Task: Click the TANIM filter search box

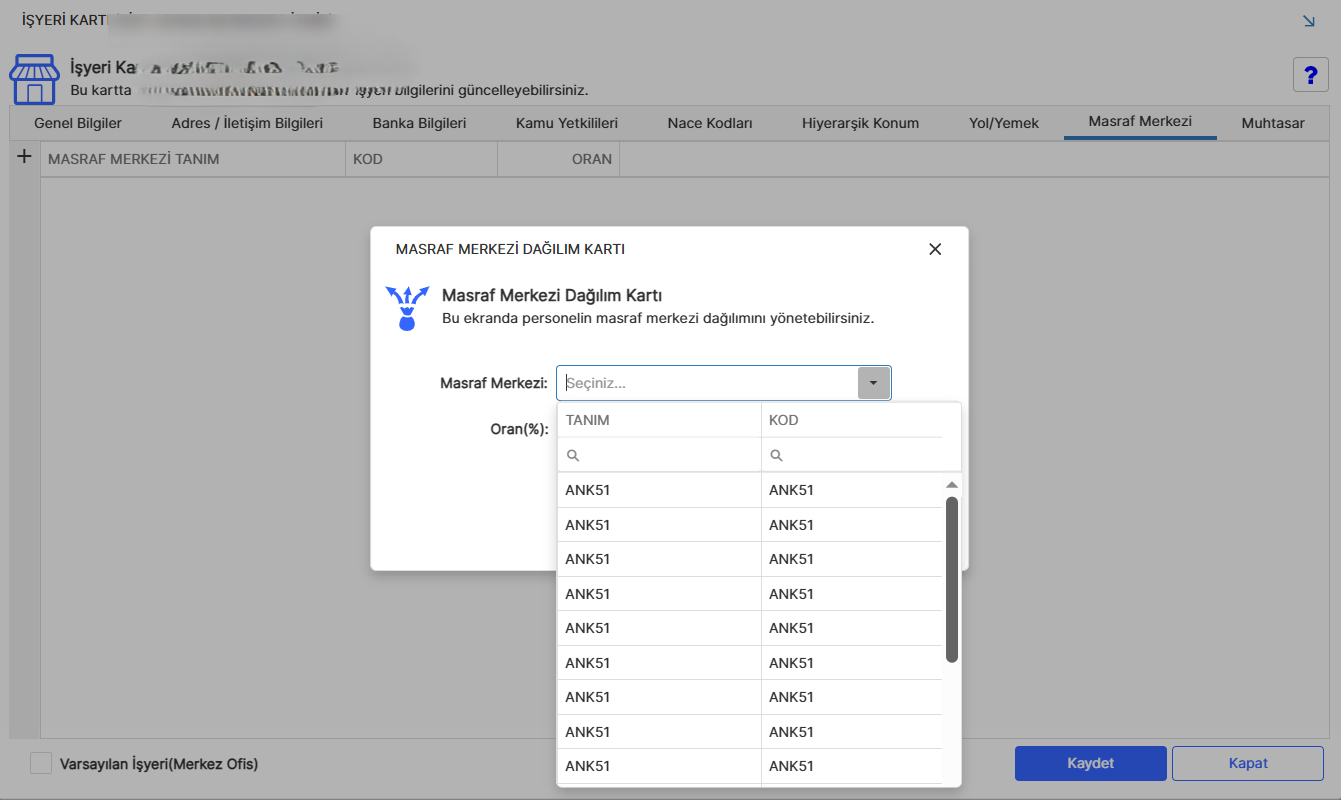Action: 659,455
